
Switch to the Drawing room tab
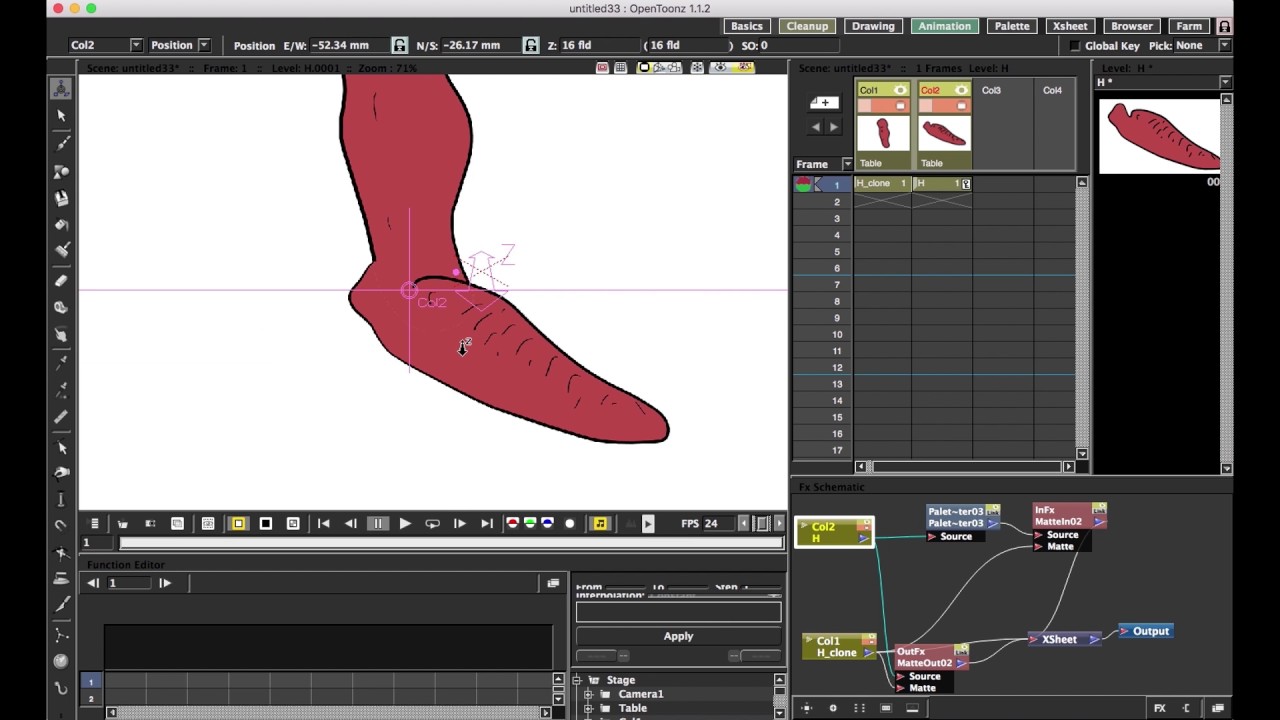pyautogui.click(x=873, y=26)
